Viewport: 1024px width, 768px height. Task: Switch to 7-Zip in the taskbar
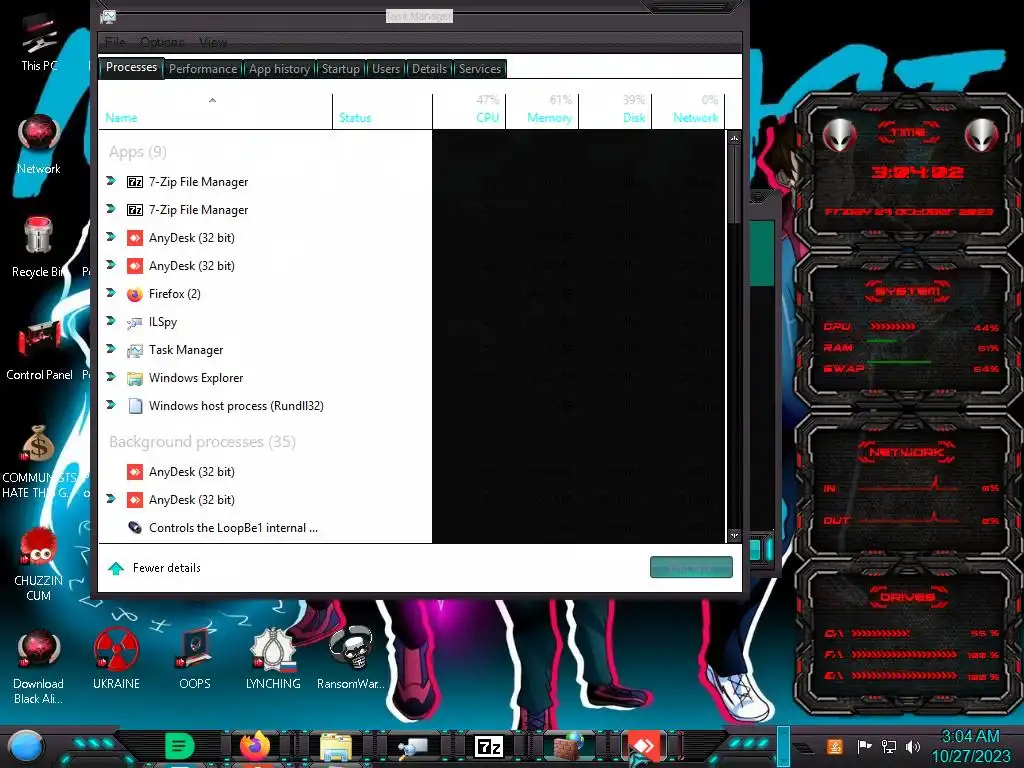coord(489,746)
